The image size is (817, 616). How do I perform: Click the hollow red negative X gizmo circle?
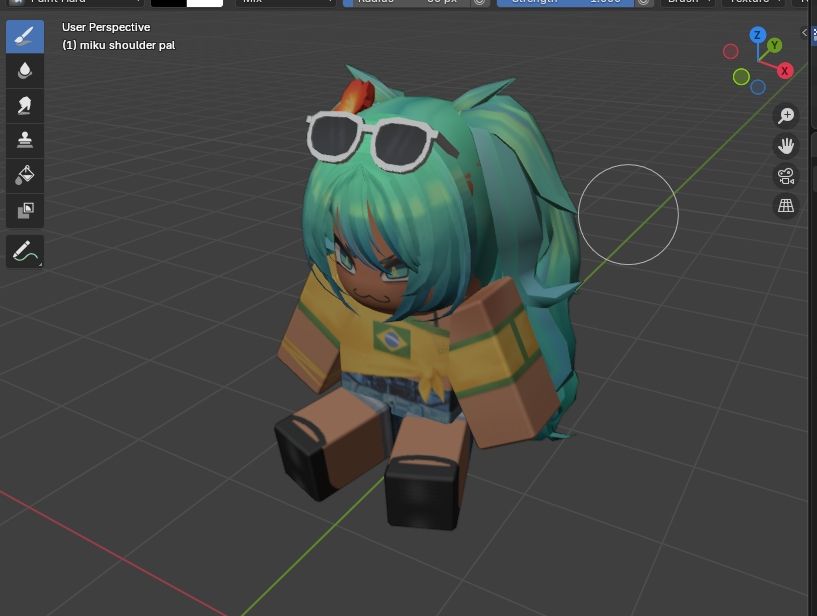(x=731, y=52)
